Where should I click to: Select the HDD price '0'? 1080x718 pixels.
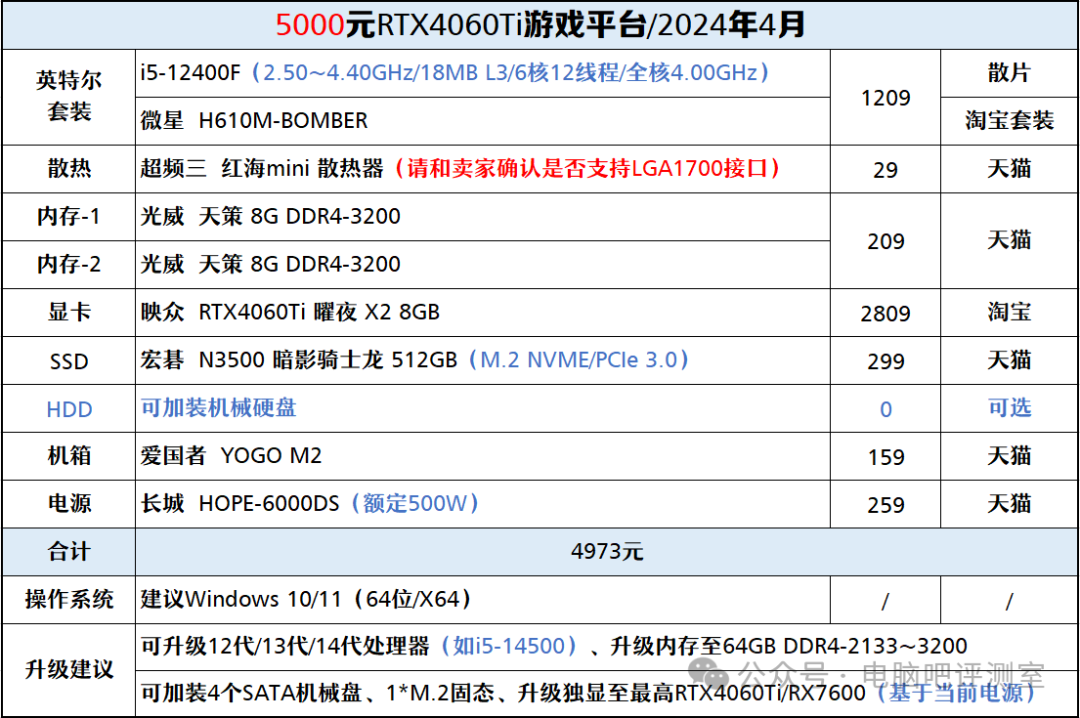point(886,409)
